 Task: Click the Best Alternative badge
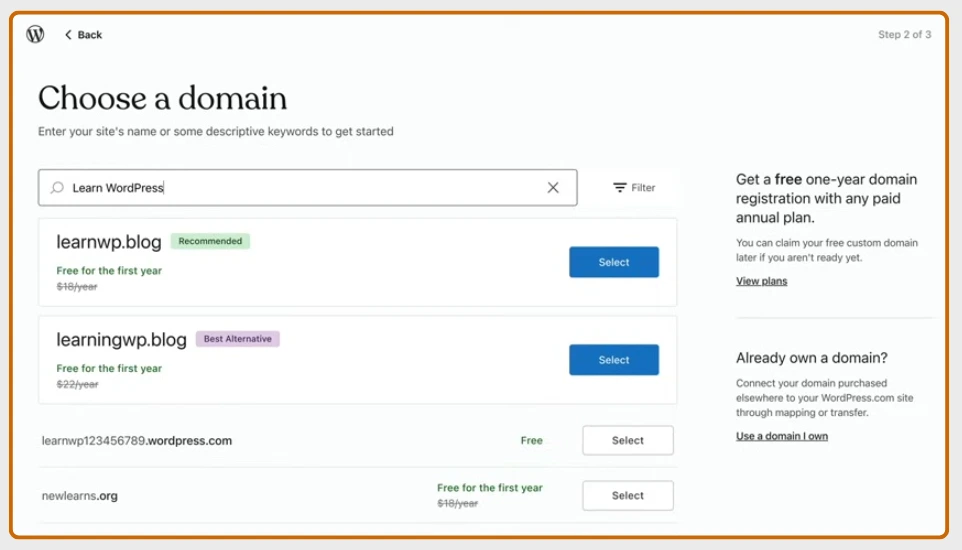[x=237, y=339]
